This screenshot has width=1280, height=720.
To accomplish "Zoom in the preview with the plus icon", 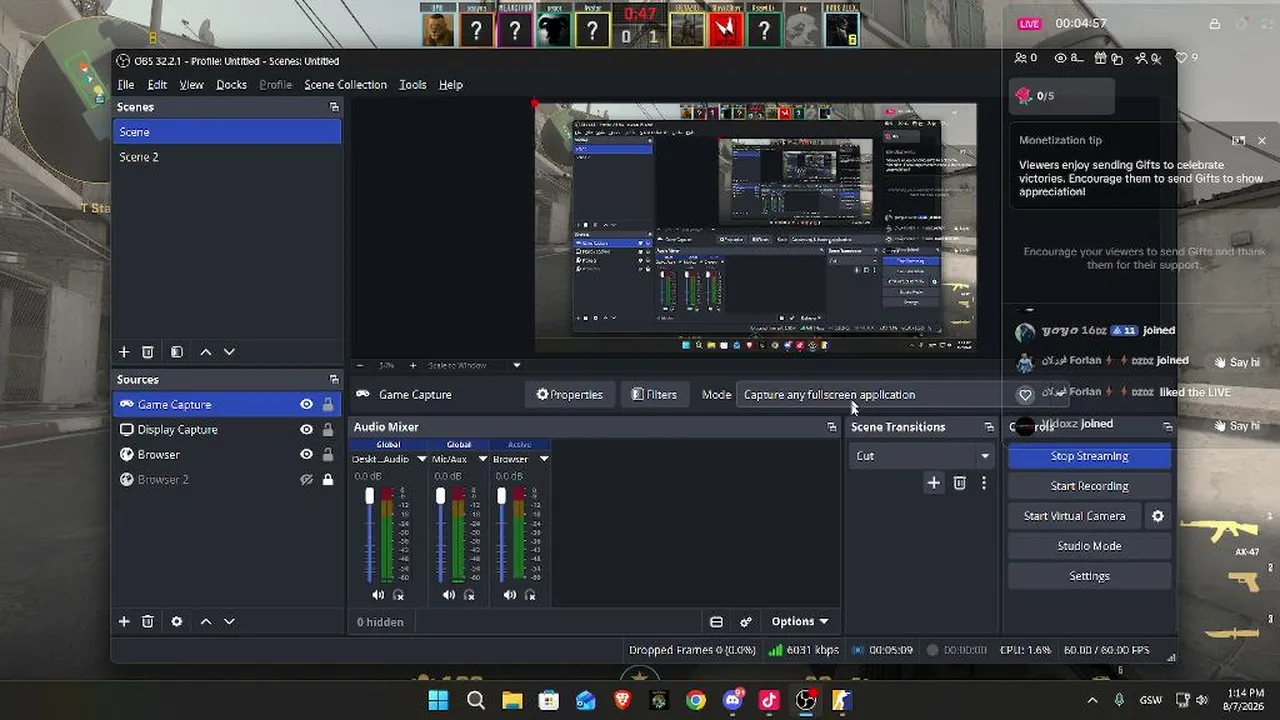I will pyautogui.click(x=413, y=366).
